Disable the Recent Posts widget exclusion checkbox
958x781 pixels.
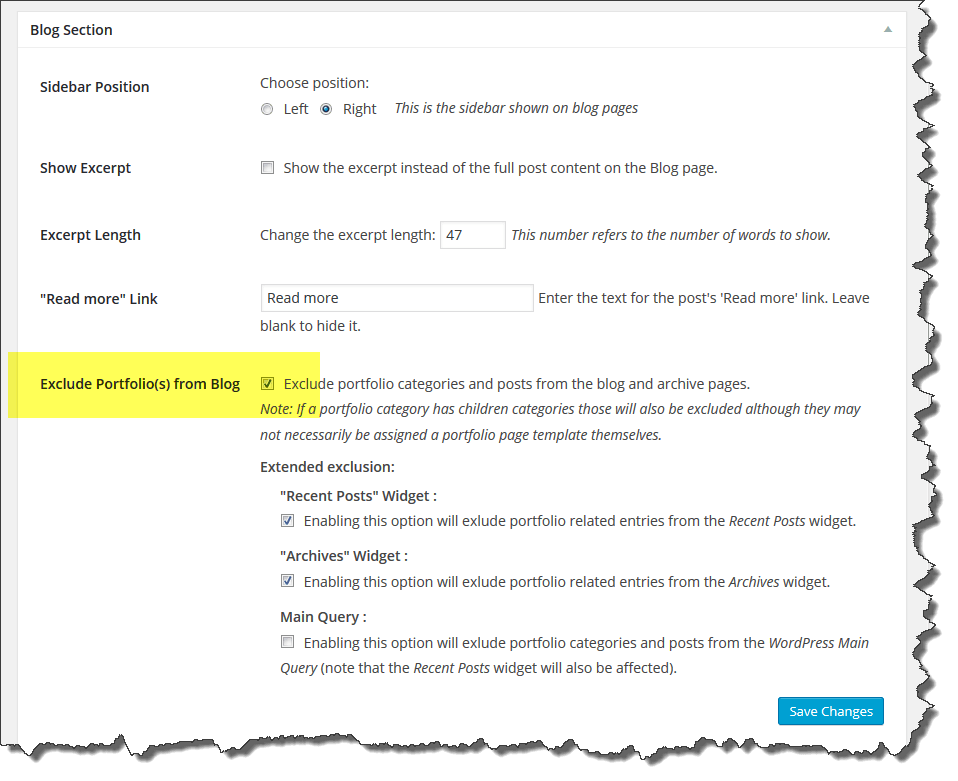click(x=287, y=520)
